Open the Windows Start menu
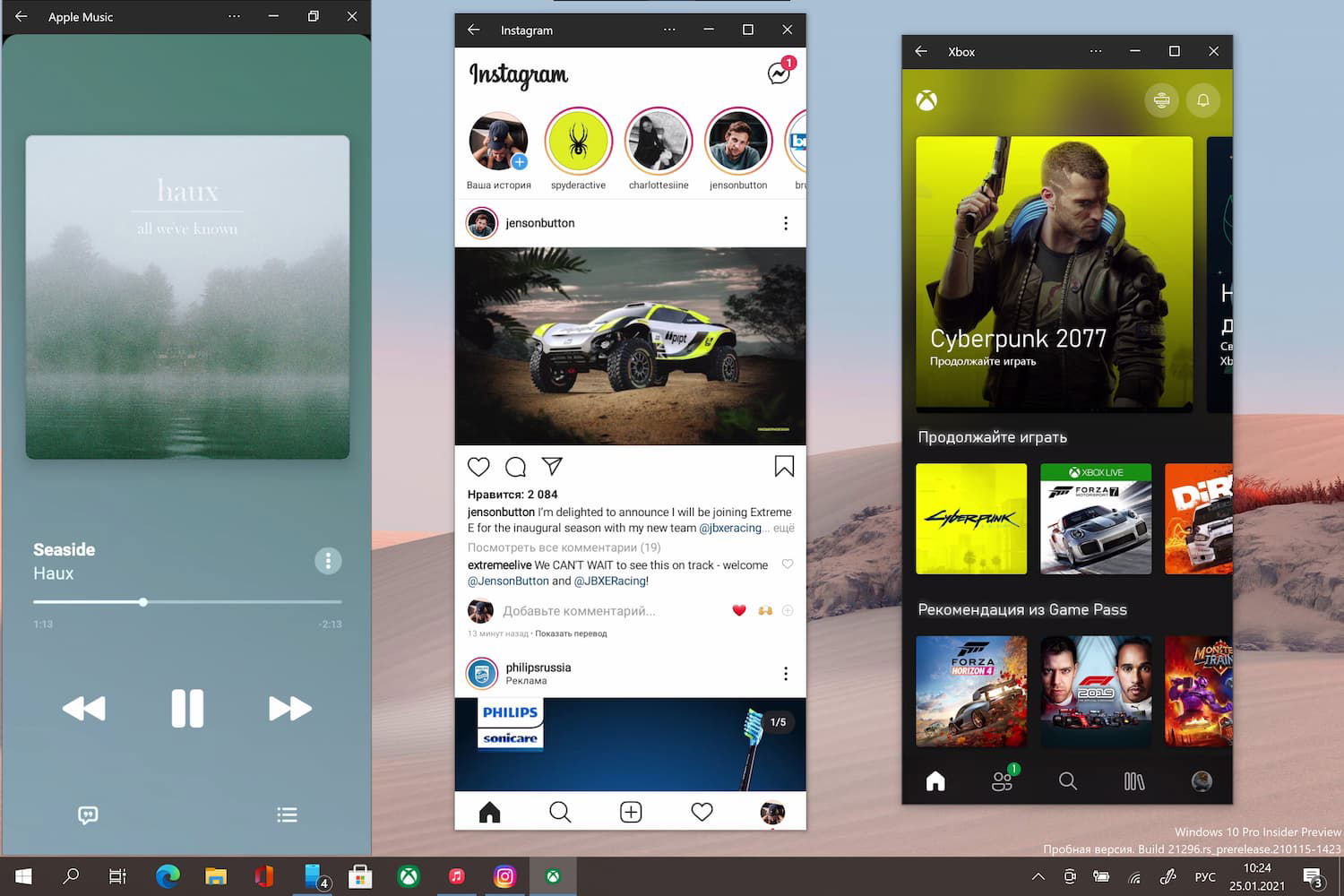The image size is (1344, 896). pyautogui.click(x=24, y=876)
